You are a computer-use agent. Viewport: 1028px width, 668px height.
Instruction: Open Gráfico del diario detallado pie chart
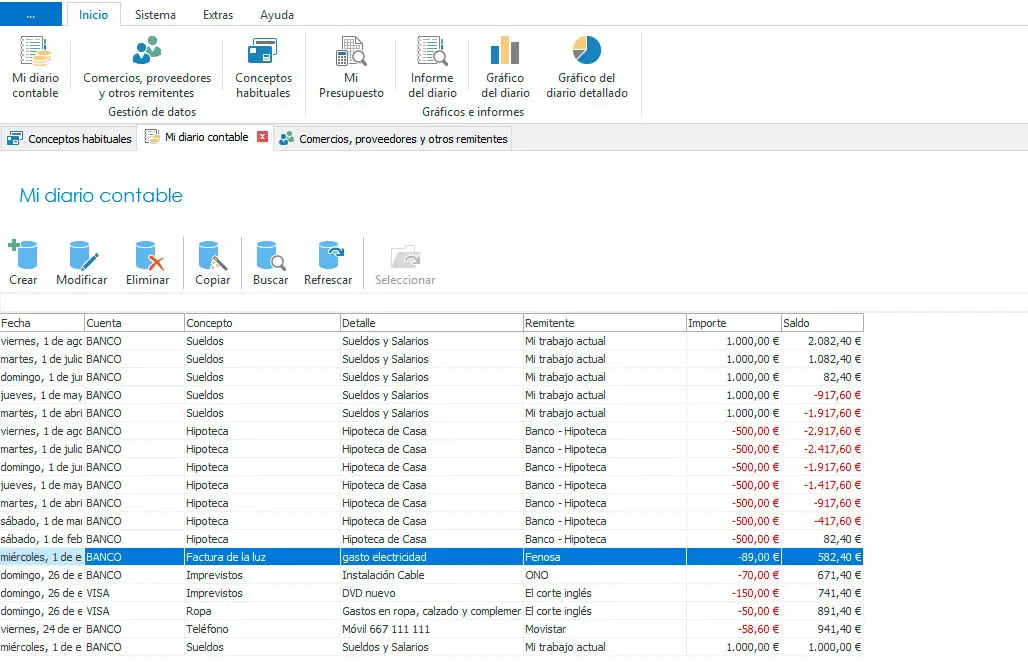(x=586, y=66)
